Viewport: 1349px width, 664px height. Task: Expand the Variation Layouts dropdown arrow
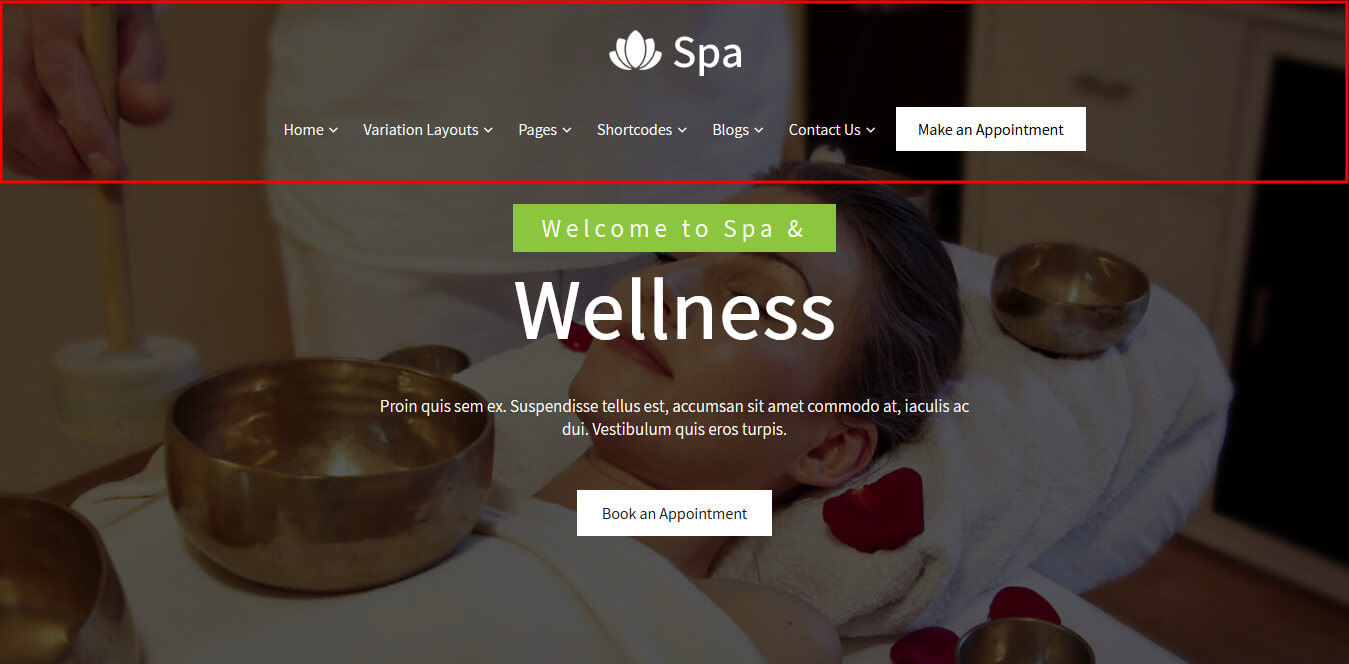[489, 130]
